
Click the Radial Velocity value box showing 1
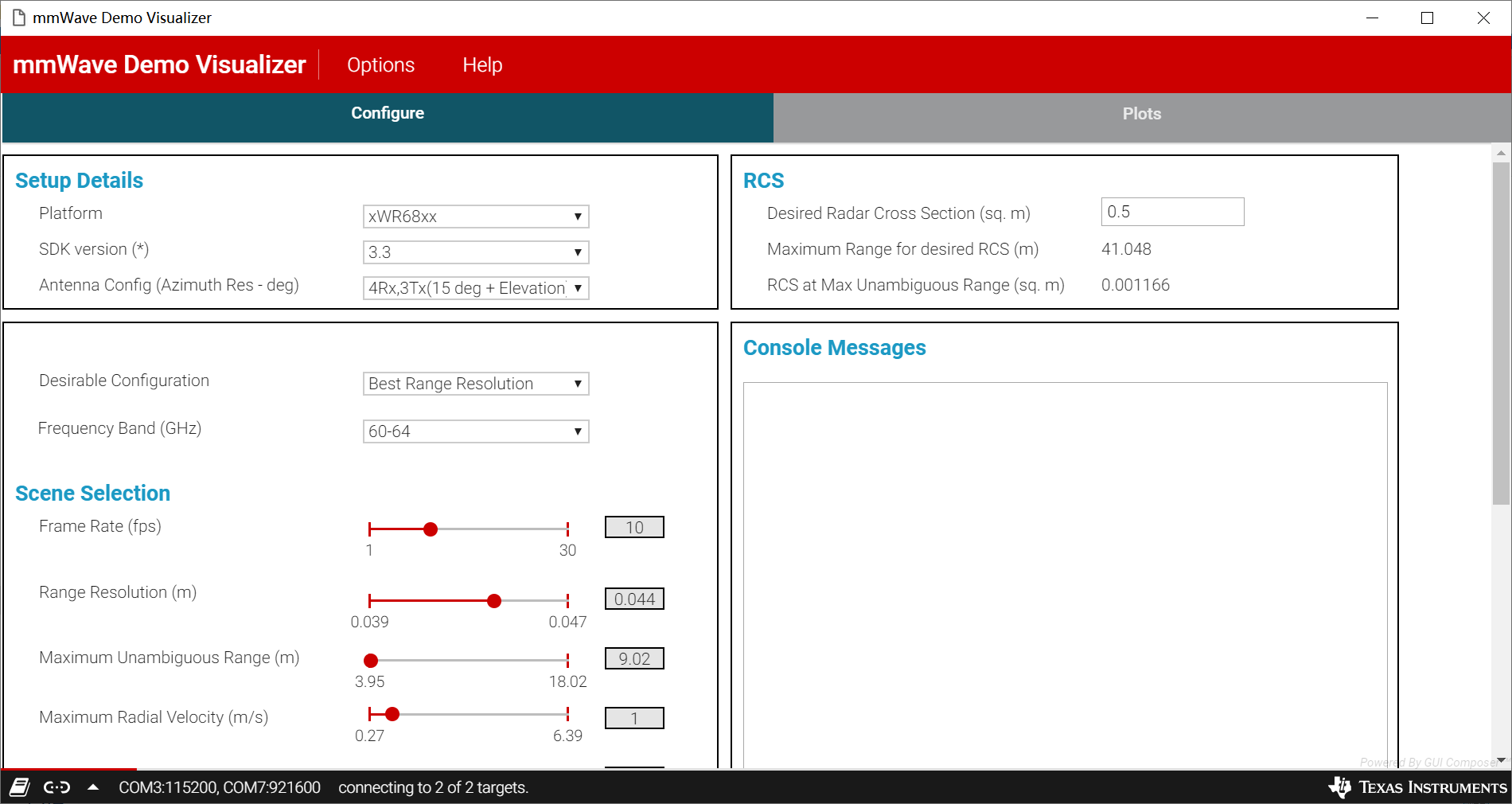[x=634, y=718]
